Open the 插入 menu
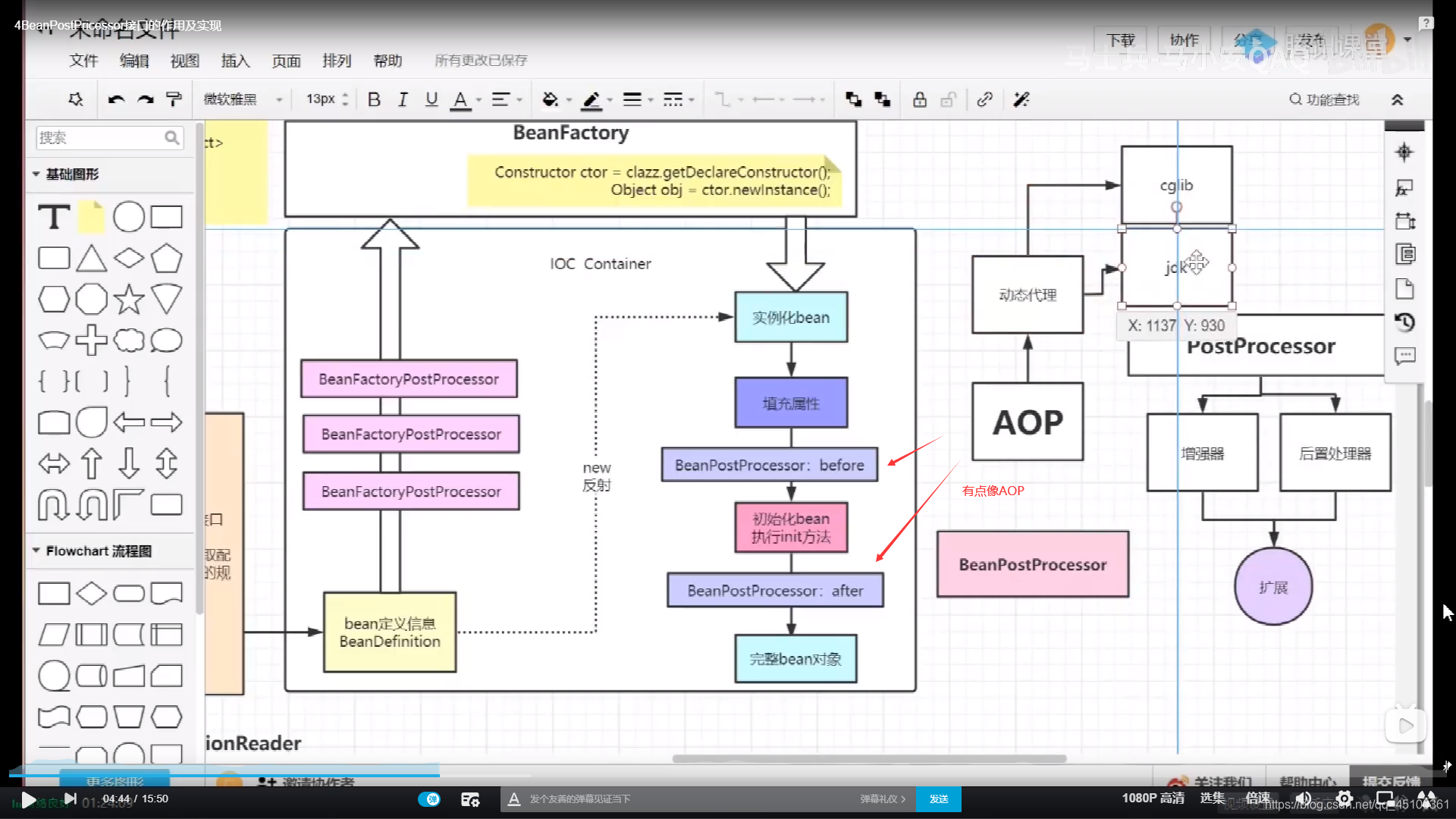The image size is (1456, 819). click(x=235, y=61)
